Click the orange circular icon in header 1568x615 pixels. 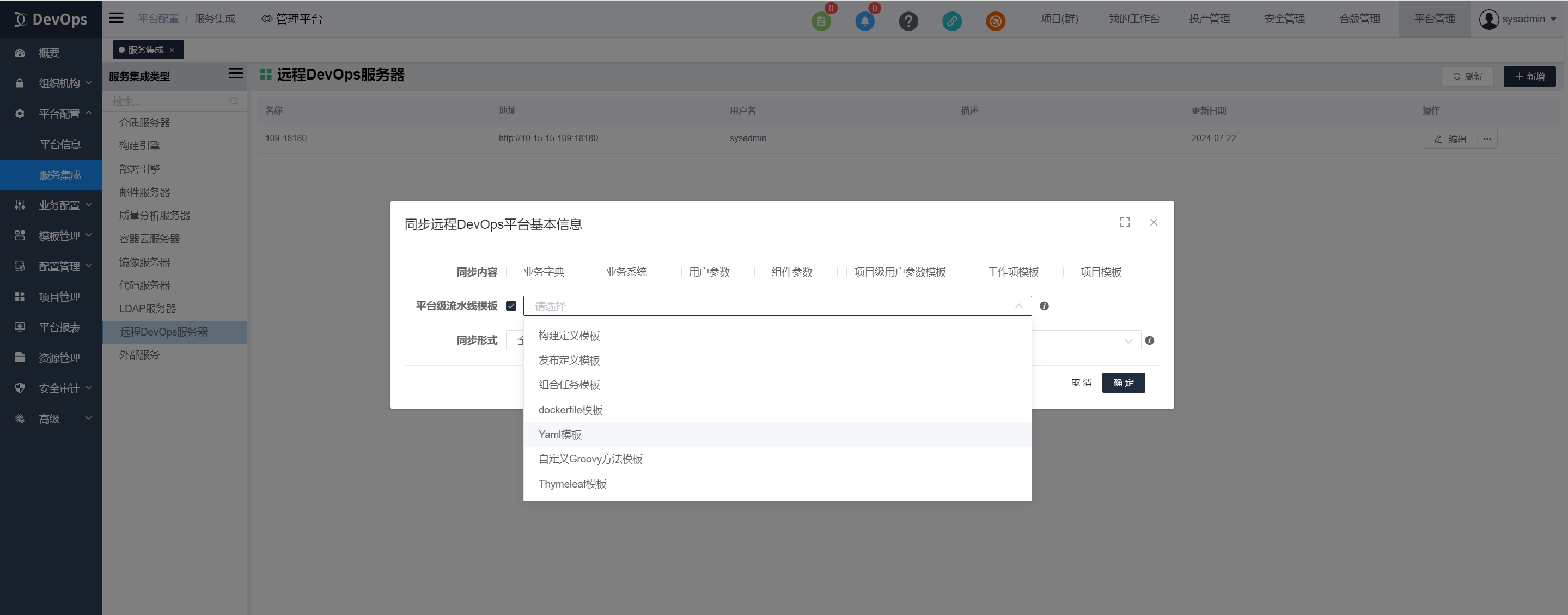pyautogui.click(x=995, y=21)
